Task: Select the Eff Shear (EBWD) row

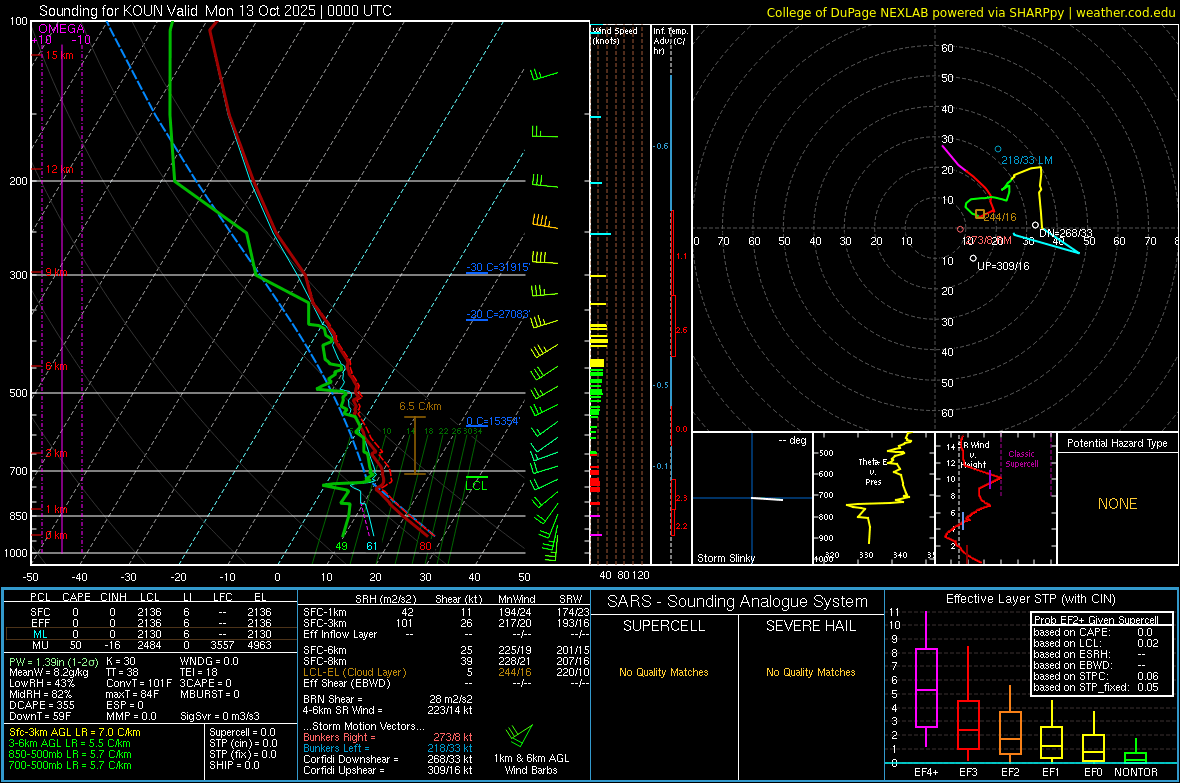Action: (446, 683)
